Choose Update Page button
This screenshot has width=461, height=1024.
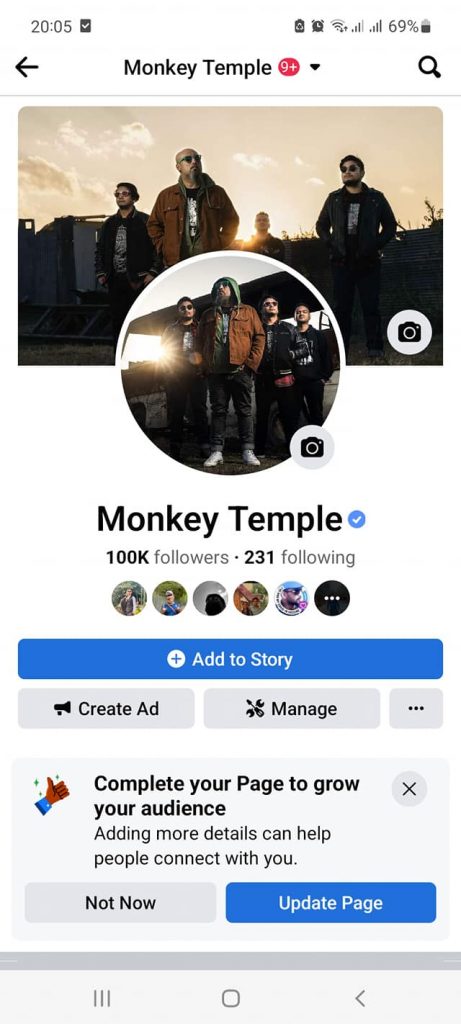330,903
